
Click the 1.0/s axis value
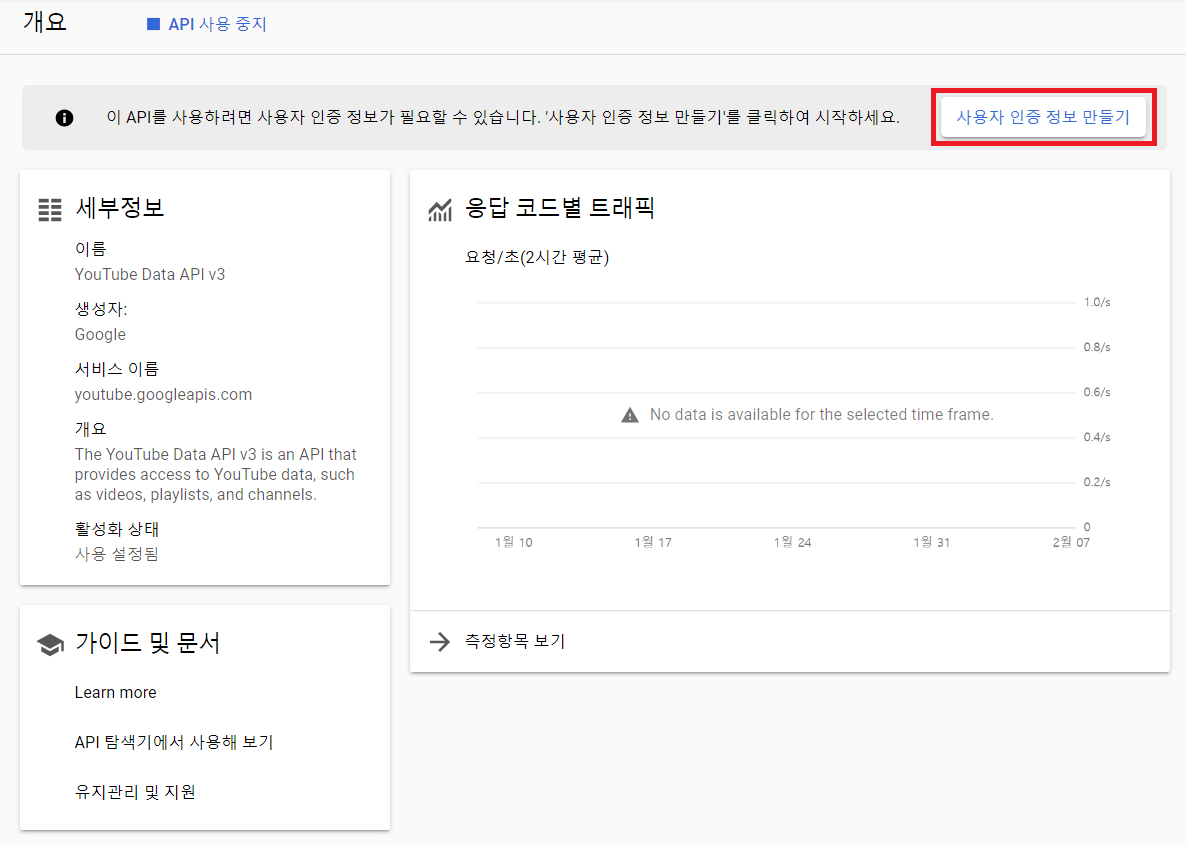pyautogui.click(x=1097, y=303)
